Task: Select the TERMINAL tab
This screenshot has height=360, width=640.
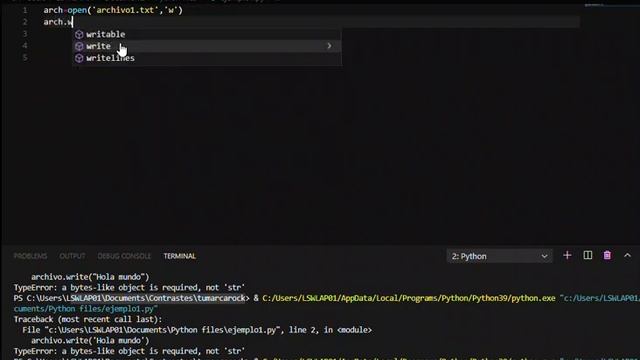Action: [180, 256]
